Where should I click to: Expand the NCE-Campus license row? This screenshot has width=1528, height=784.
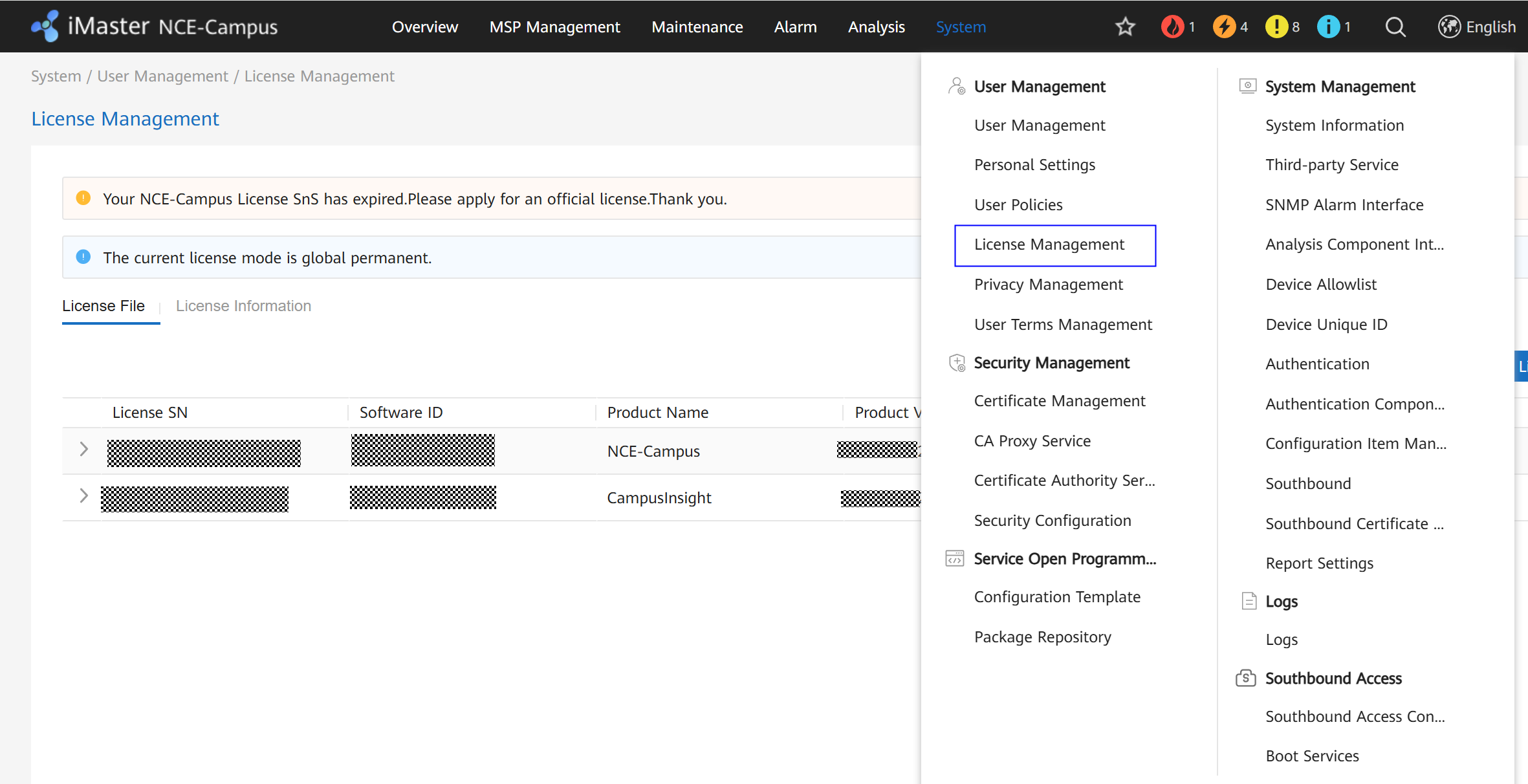83,450
